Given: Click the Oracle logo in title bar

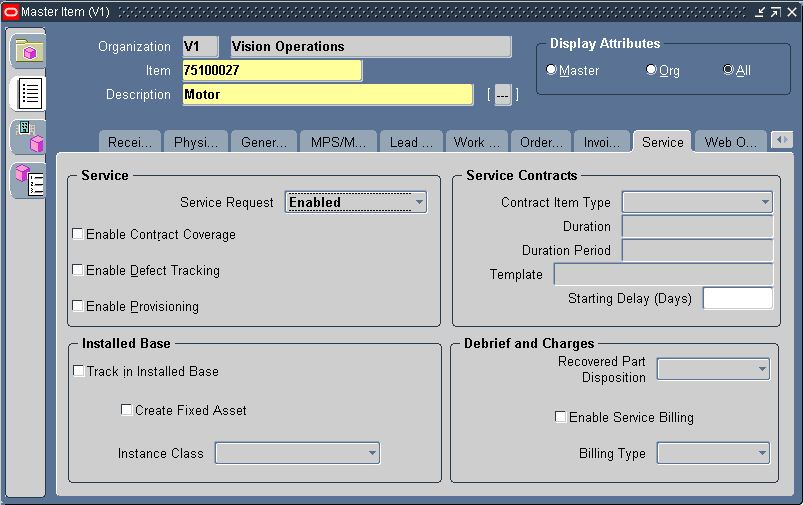Looking at the screenshot, I should [x=10, y=11].
